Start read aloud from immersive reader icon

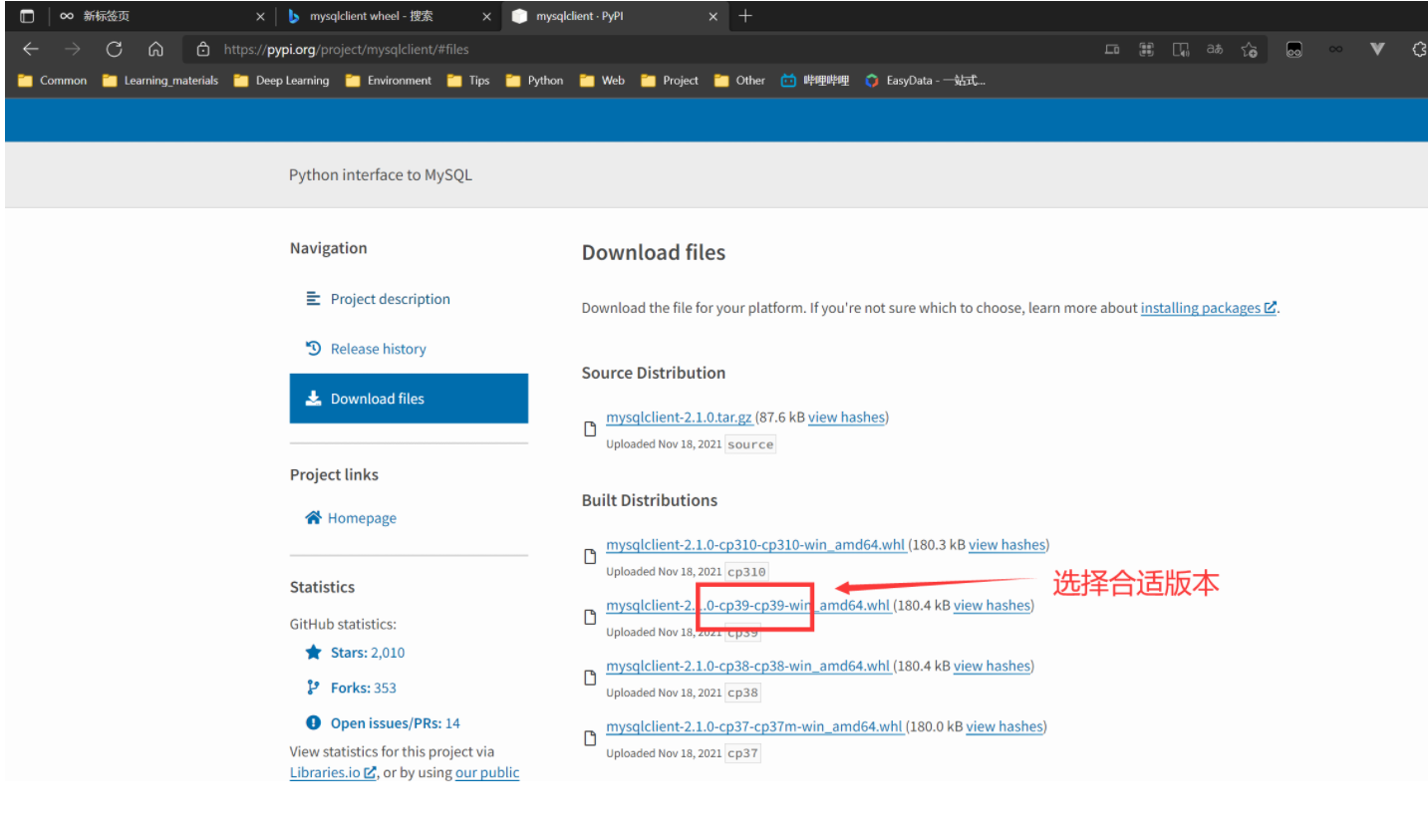click(x=1181, y=49)
